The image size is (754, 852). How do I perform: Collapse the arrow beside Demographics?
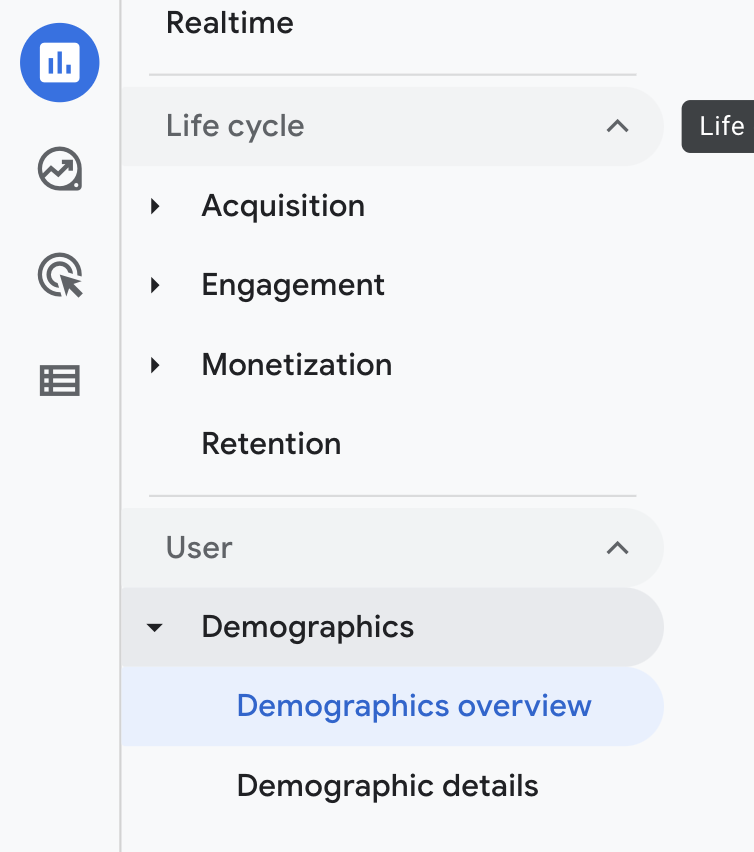155,628
